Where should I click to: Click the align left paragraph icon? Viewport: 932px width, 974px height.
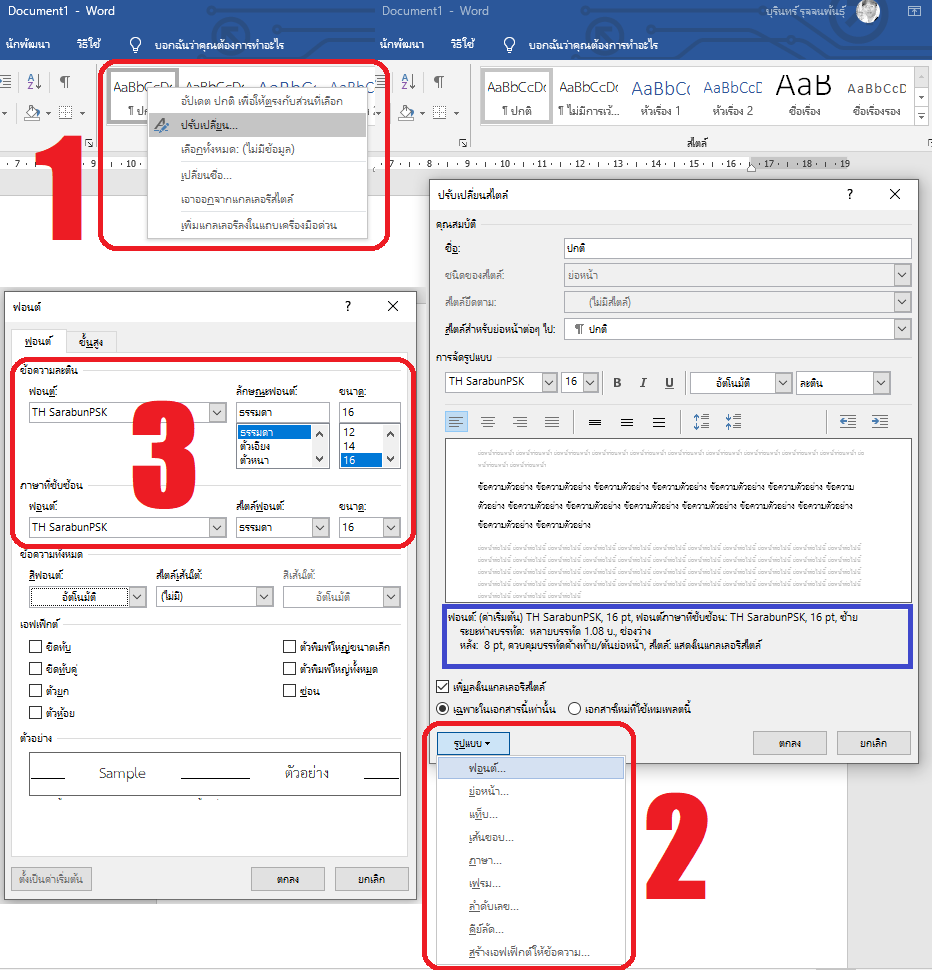coord(457,422)
